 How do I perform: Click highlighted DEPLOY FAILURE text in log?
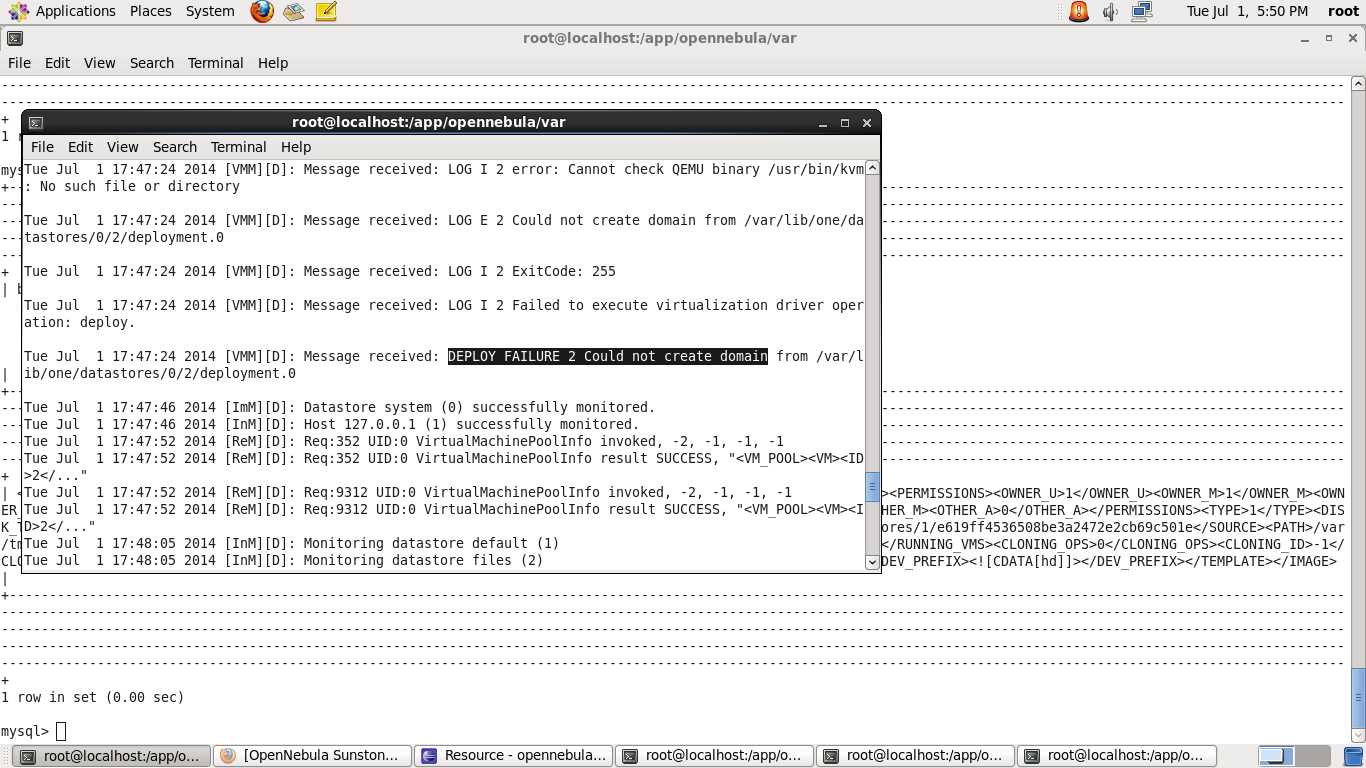608,356
